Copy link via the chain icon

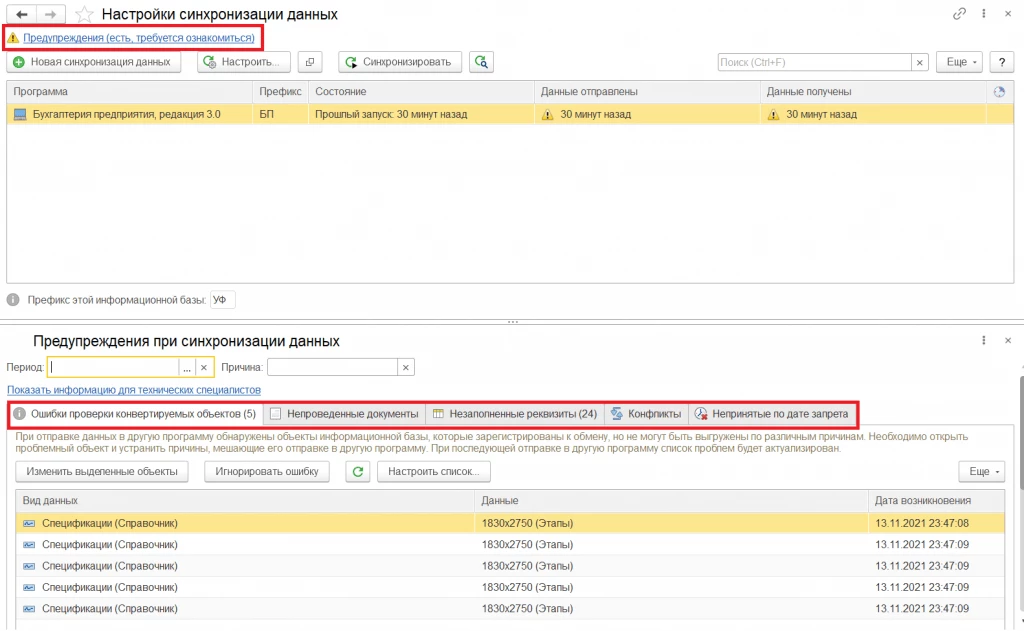tap(959, 13)
